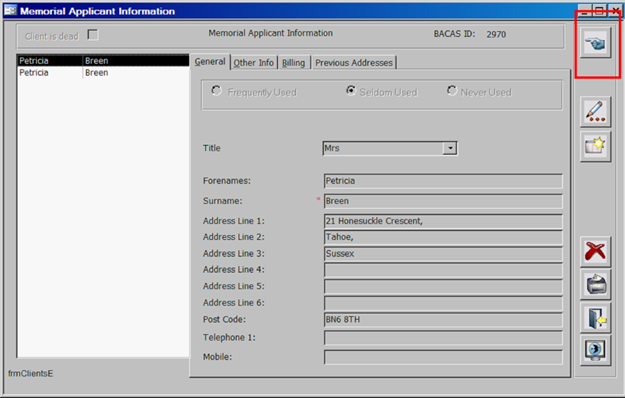Toggle the Client is dead checkbox
The width and height of the screenshot is (625, 398).
(x=92, y=35)
